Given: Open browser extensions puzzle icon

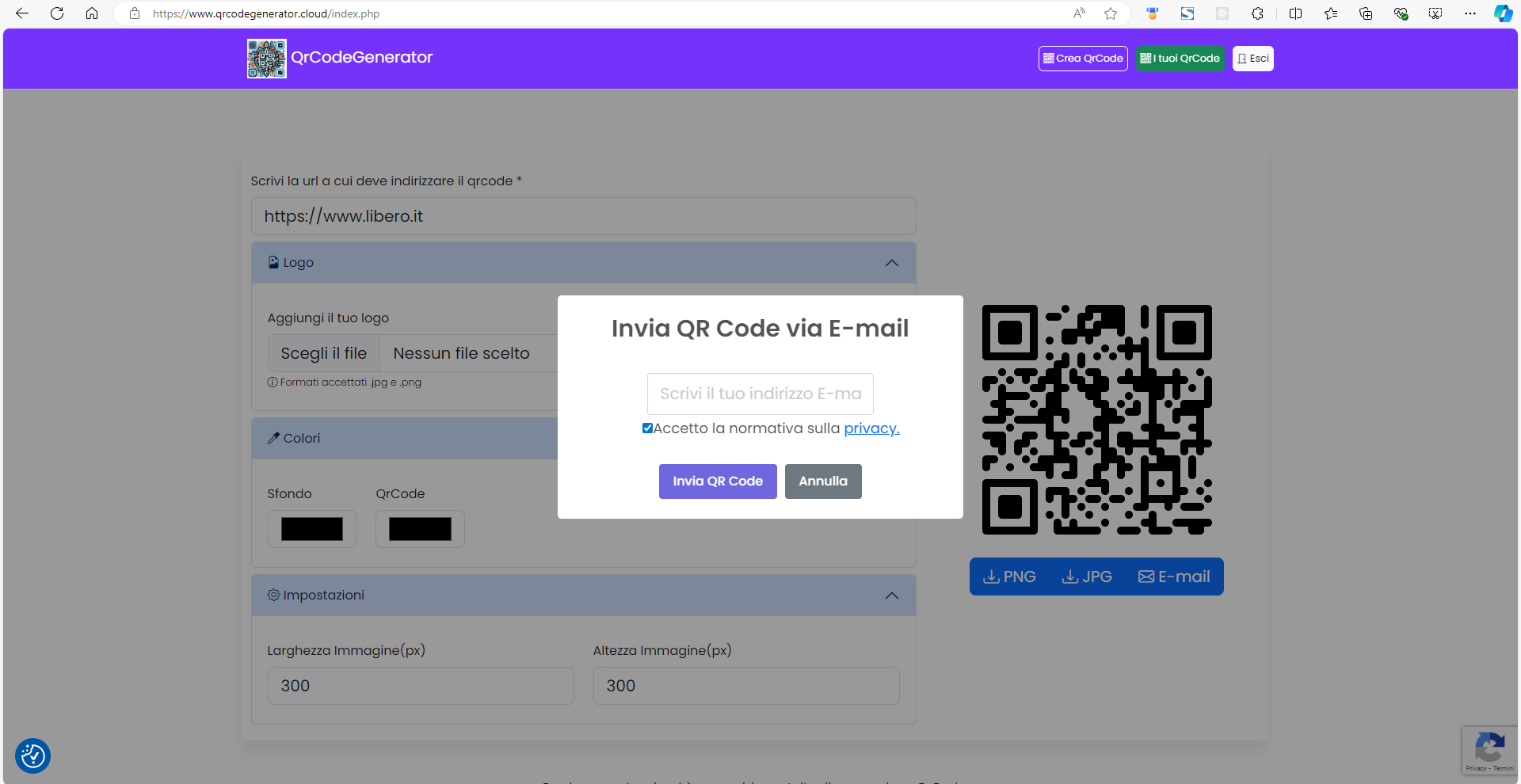Looking at the screenshot, I should pos(1257,13).
